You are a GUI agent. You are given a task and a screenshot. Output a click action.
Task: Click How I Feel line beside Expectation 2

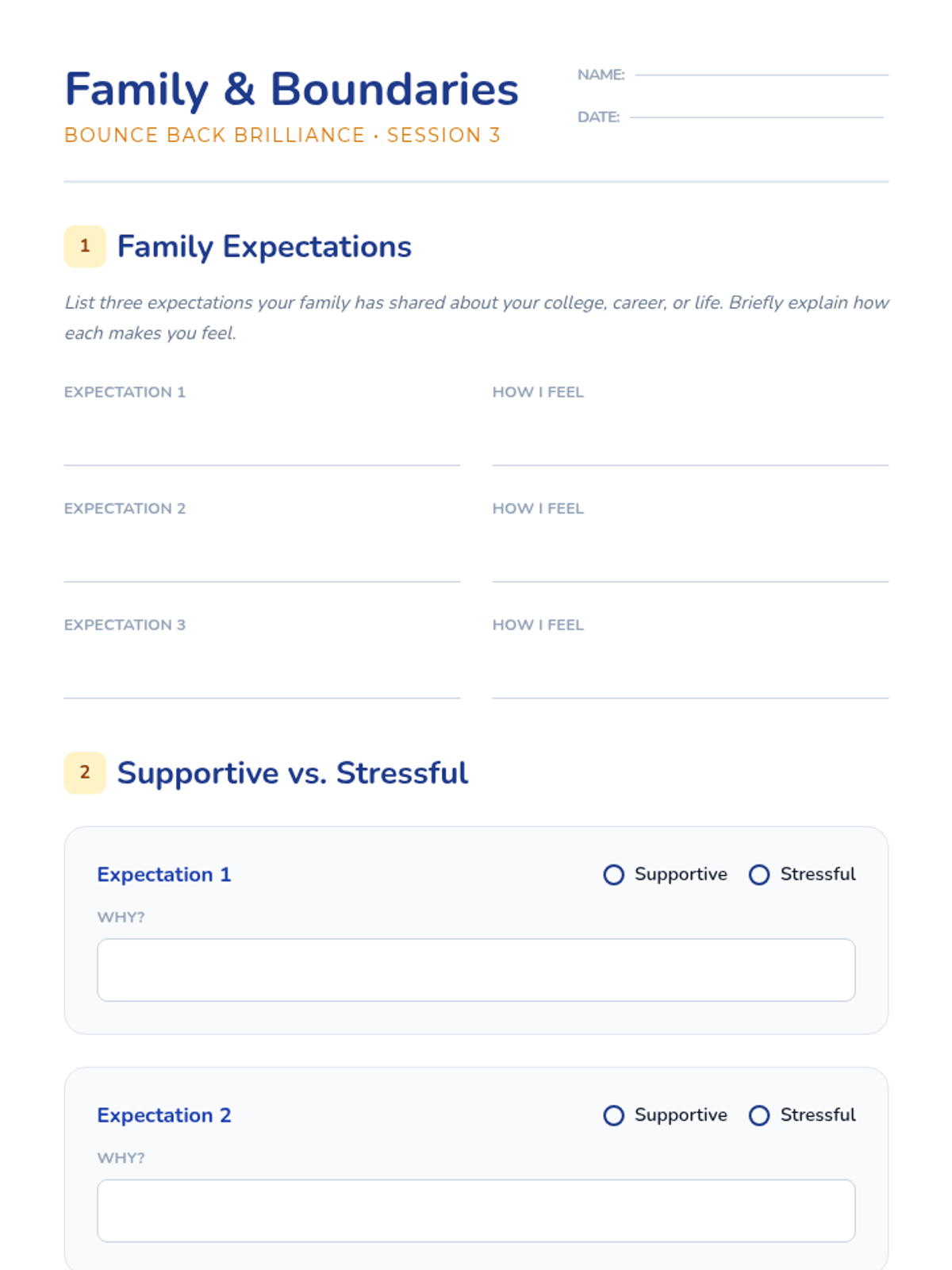[x=690, y=565]
